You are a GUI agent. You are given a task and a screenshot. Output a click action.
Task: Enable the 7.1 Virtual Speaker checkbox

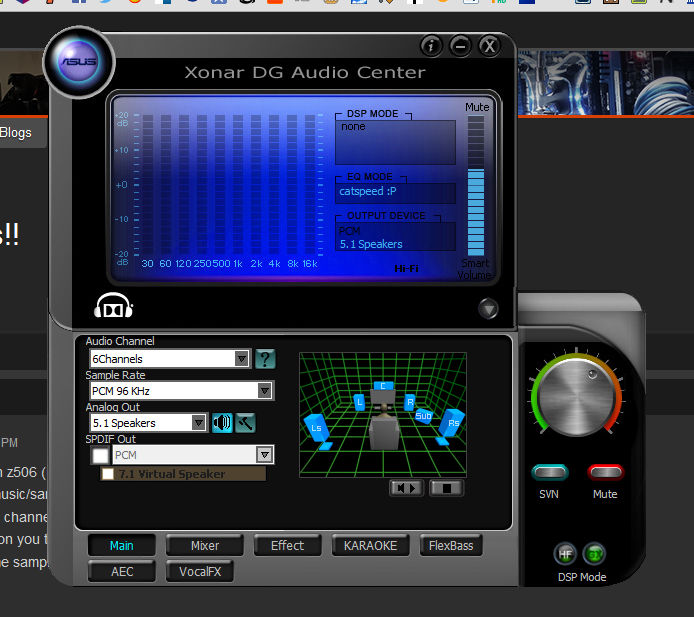pyautogui.click(x=108, y=474)
